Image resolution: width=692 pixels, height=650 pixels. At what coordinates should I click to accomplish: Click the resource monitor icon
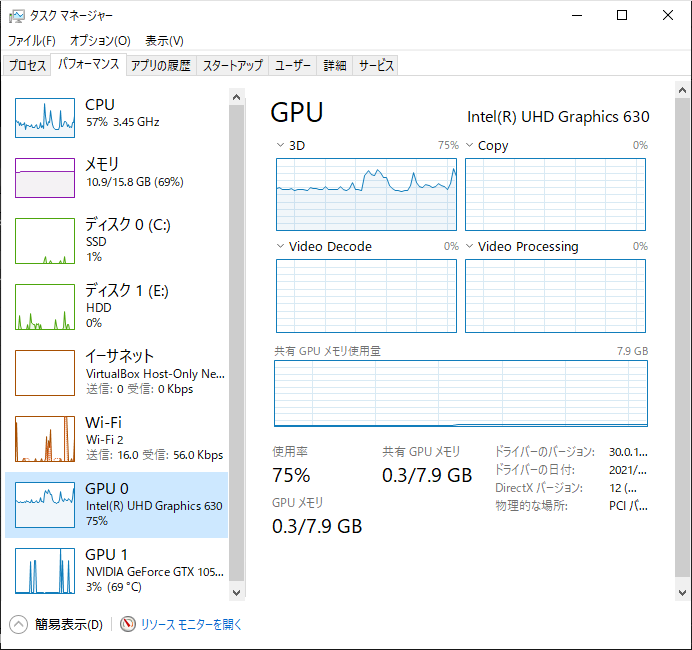tap(128, 624)
